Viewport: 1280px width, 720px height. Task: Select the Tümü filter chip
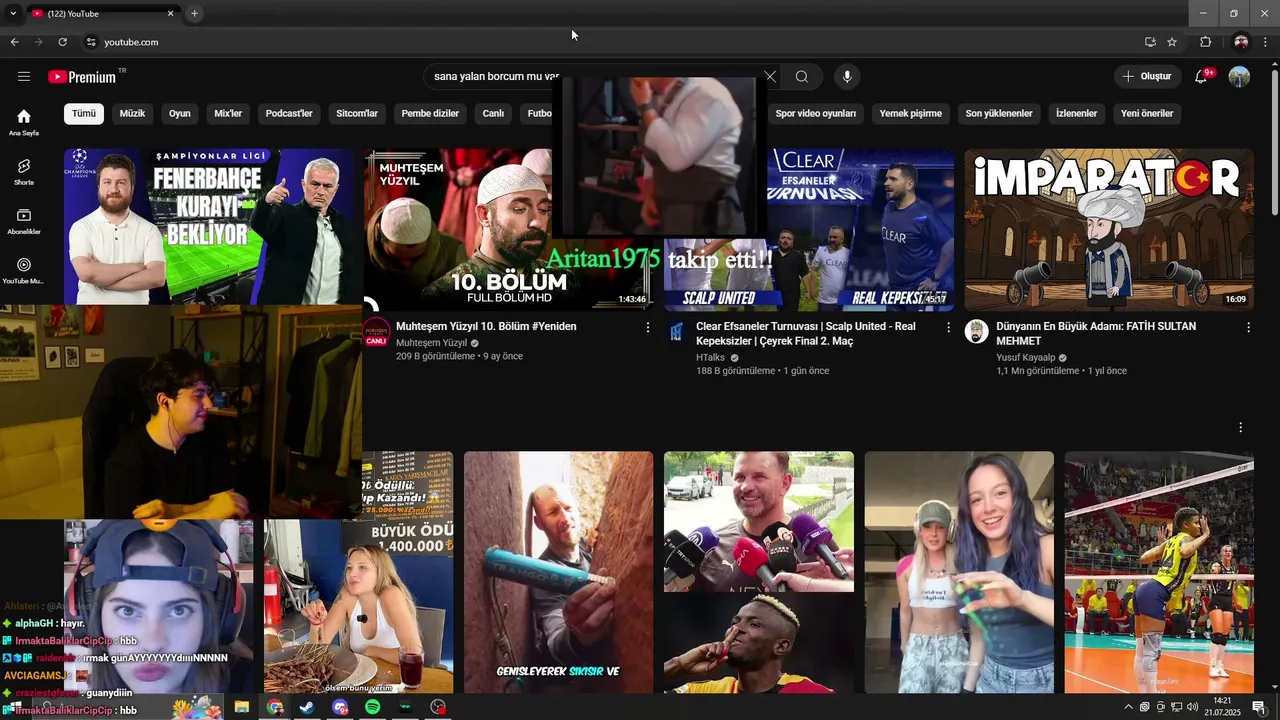[x=84, y=113]
